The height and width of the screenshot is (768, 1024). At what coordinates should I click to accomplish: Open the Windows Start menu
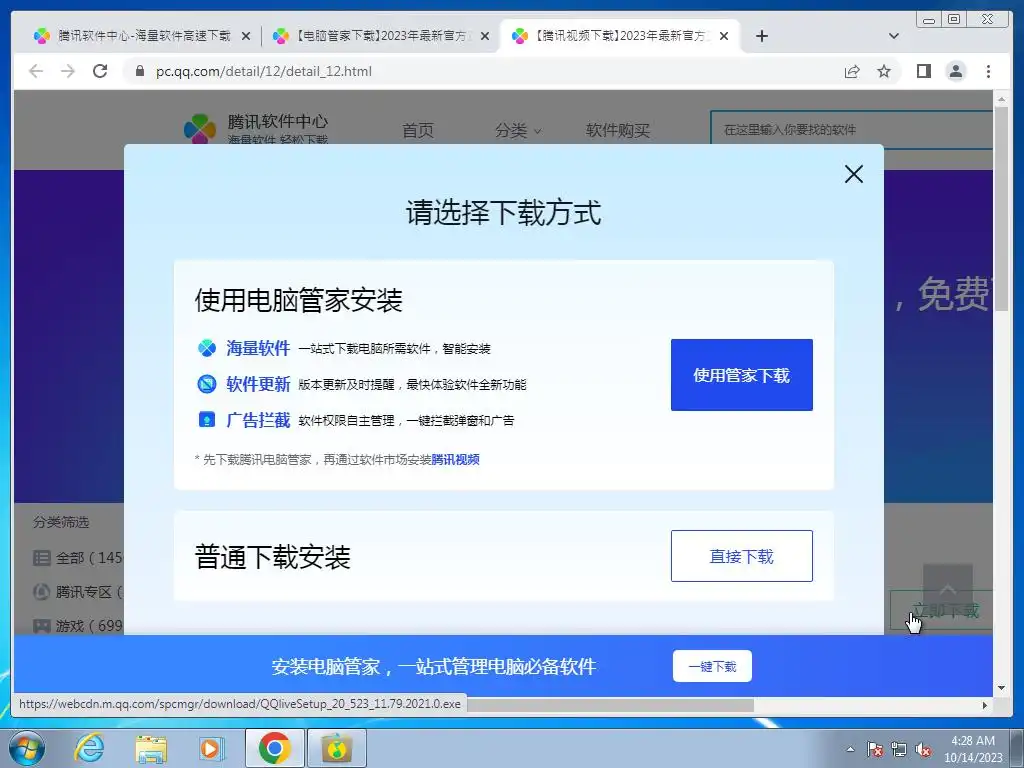click(27, 748)
